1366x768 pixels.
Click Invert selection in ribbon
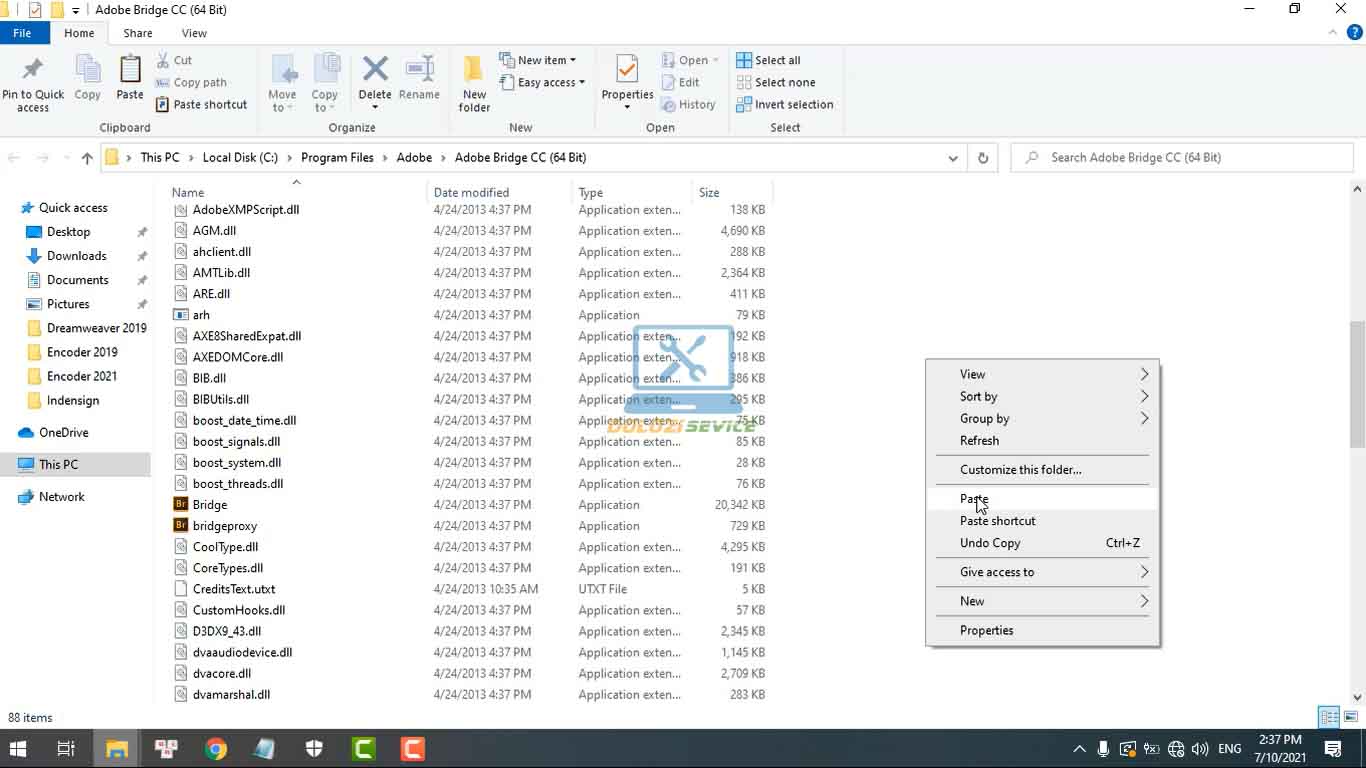tap(784, 104)
